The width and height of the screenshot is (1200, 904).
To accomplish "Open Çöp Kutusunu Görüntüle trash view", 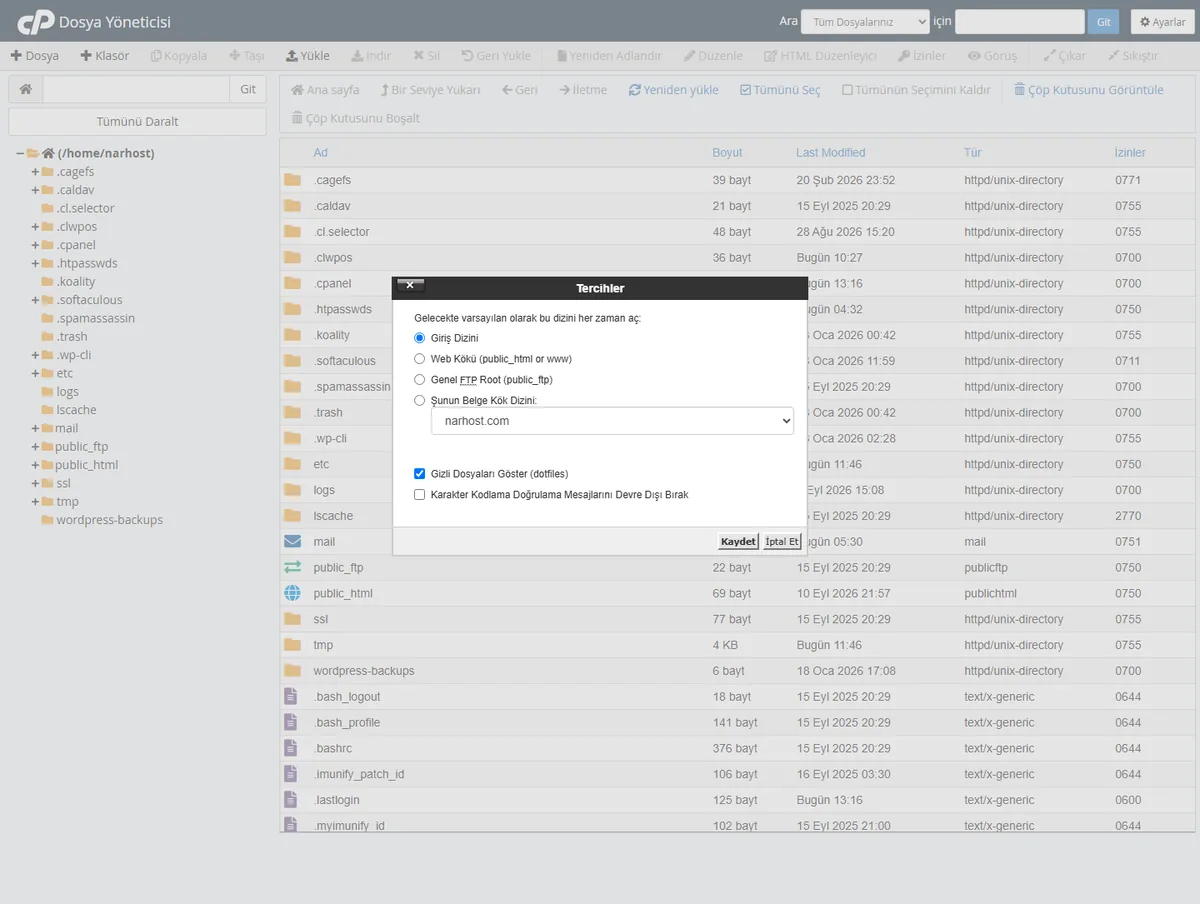I will [1089, 90].
